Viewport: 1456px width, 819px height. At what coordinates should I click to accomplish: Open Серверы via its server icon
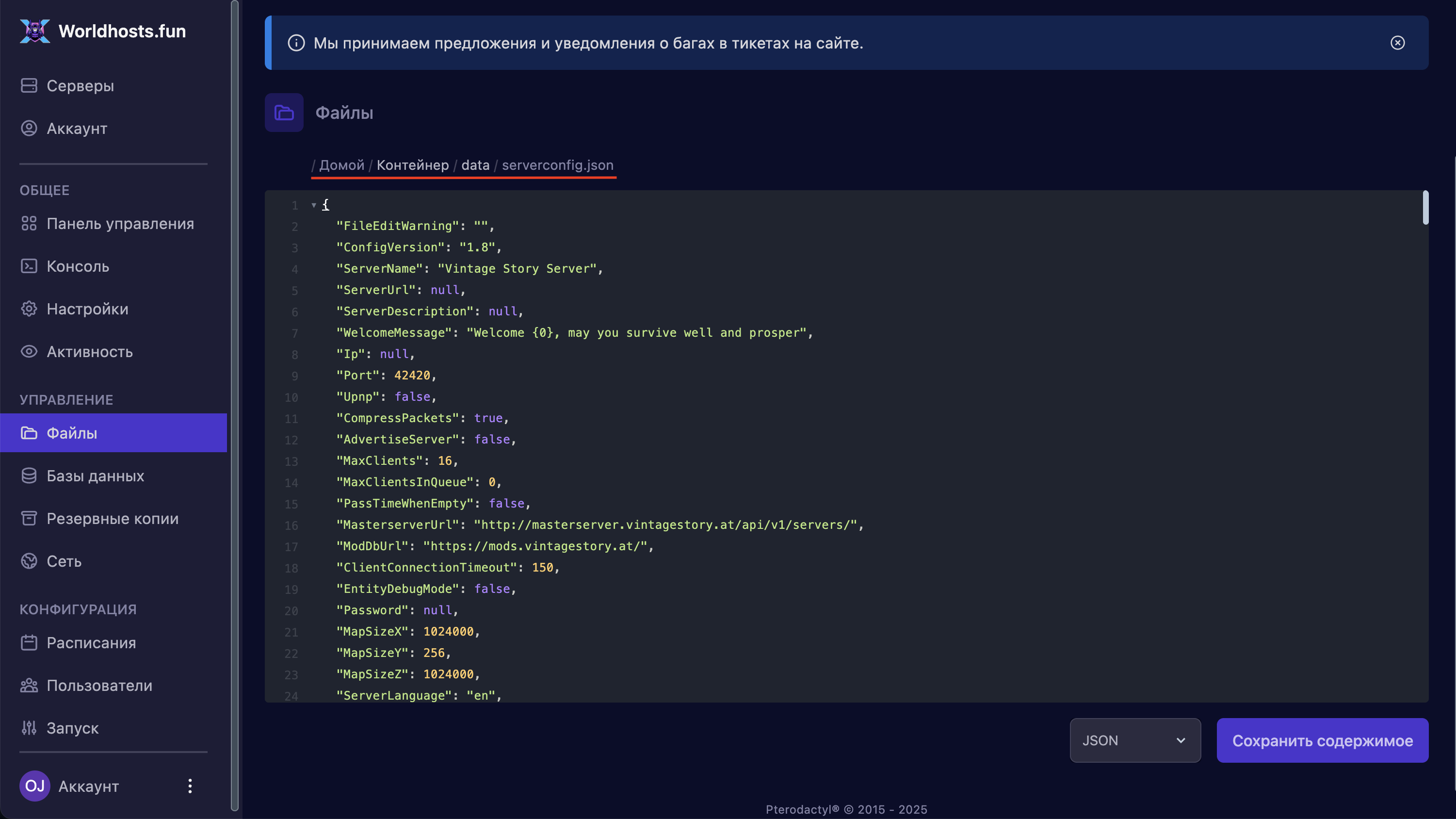[x=29, y=85]
